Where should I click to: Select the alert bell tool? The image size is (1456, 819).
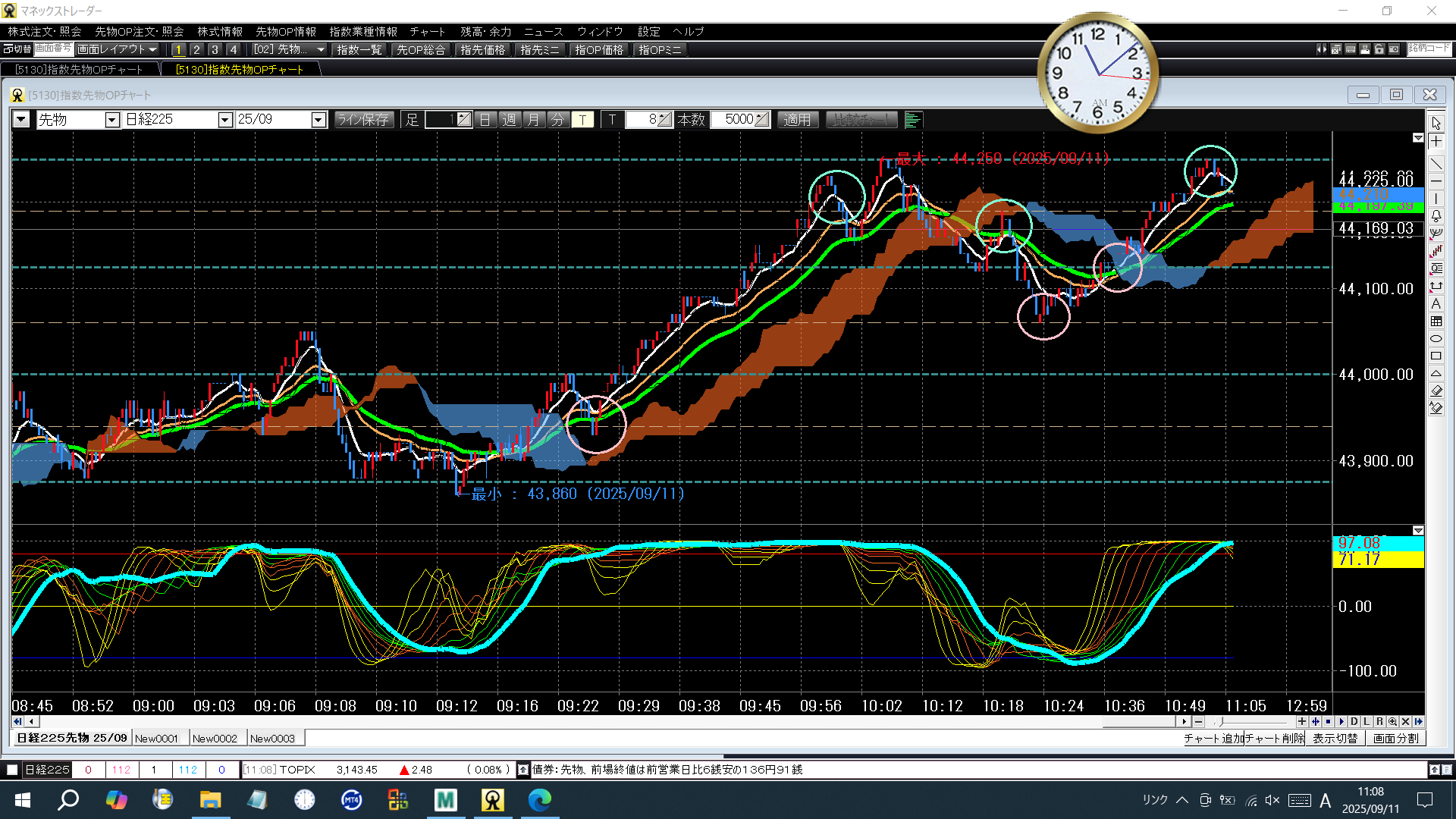[1436, 216]
